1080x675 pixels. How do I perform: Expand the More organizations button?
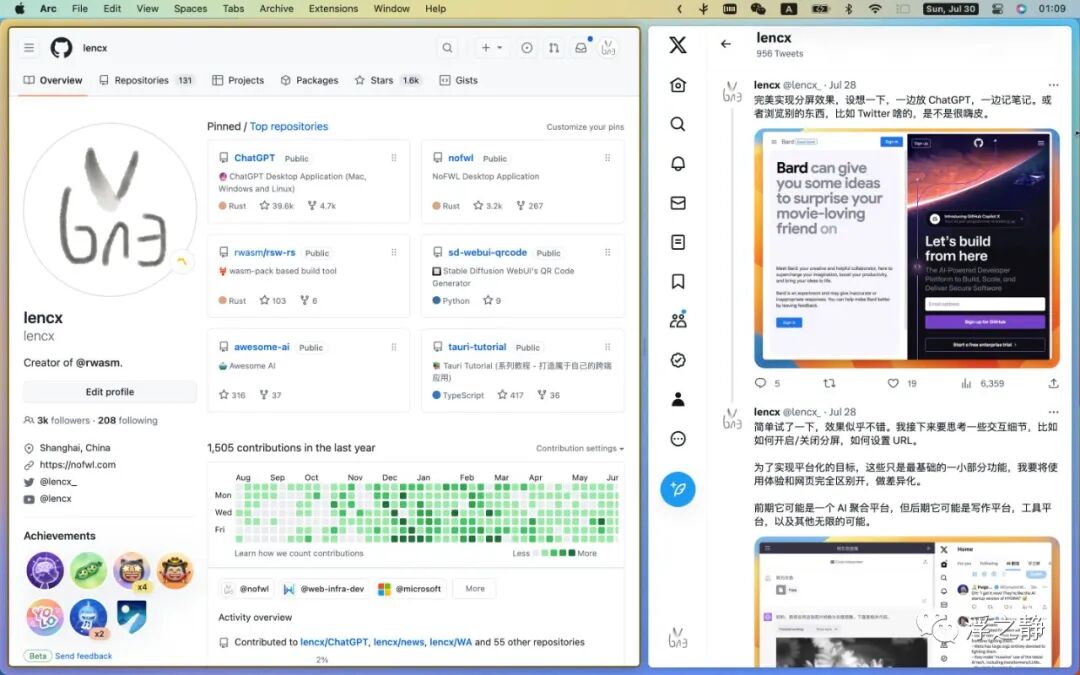[x=475, y=589]
